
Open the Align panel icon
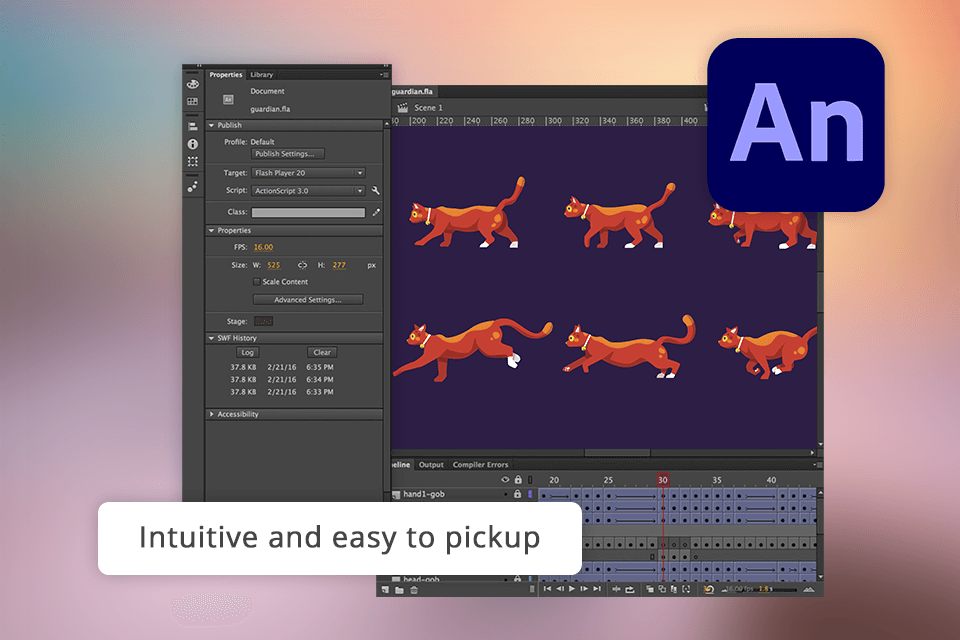point(192,126)
